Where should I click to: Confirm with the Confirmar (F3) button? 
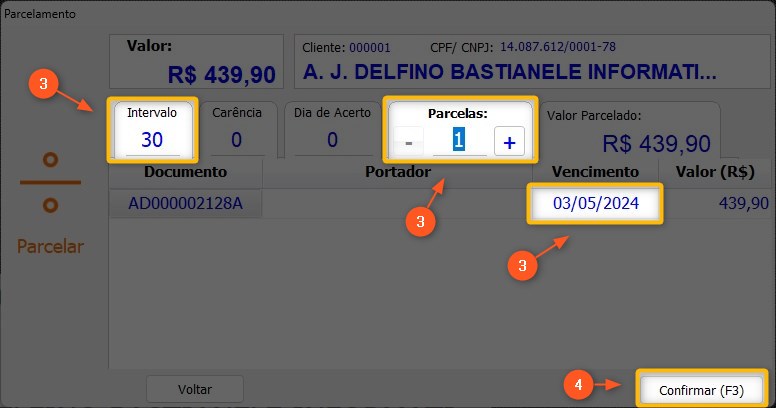[700, 389]
